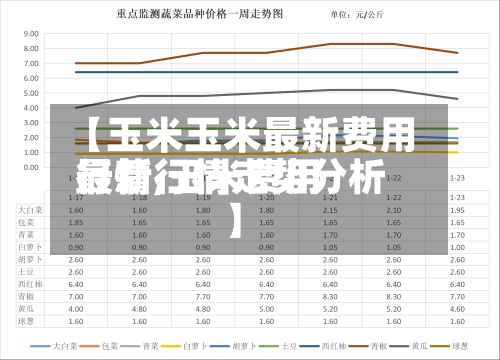Click the 胡萝卜 legend entry
This screenshot has height=360, width=500.
click(233, 346)
